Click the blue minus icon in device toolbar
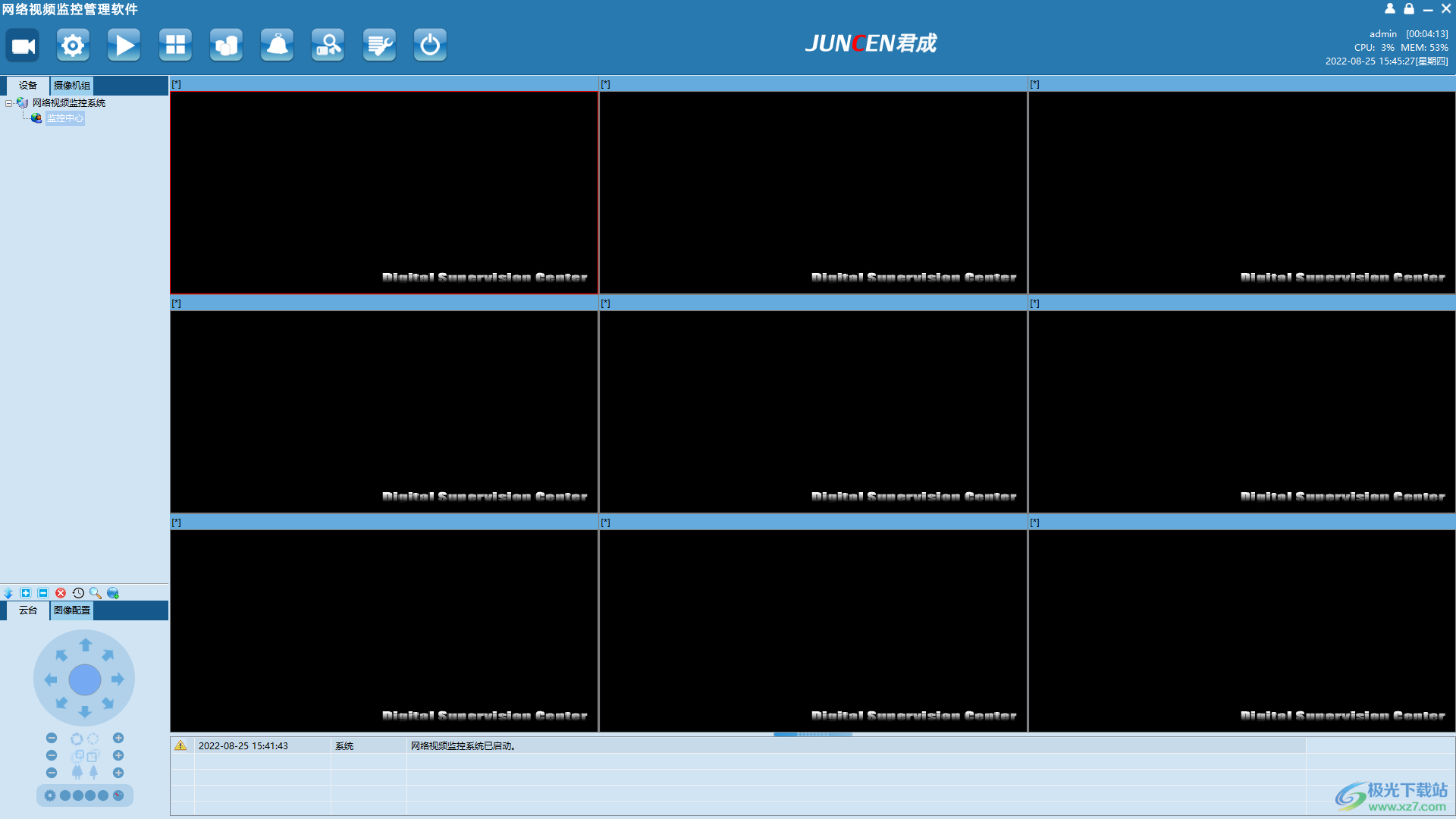The width and height of the screenshot is (1456, 819). pos(43,593)
